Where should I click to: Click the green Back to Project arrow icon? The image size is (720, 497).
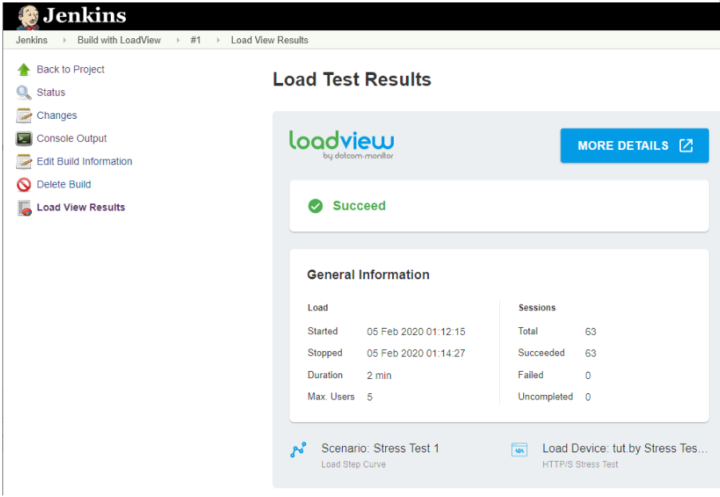pos(24,69)
